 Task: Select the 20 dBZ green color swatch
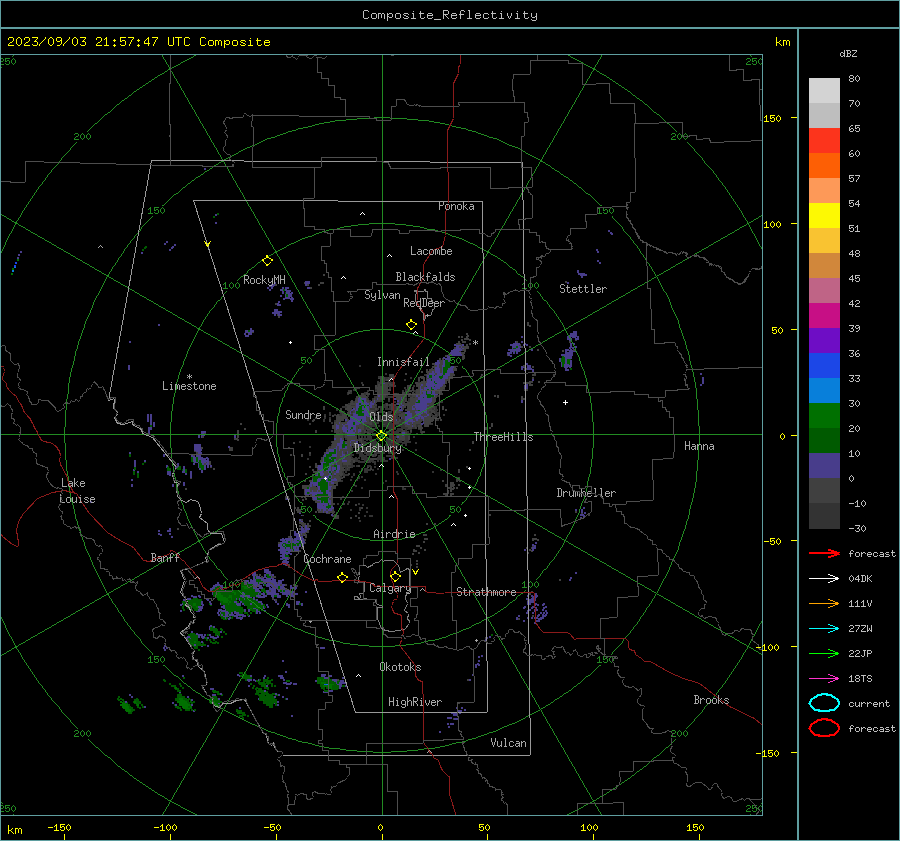point(824,440)
